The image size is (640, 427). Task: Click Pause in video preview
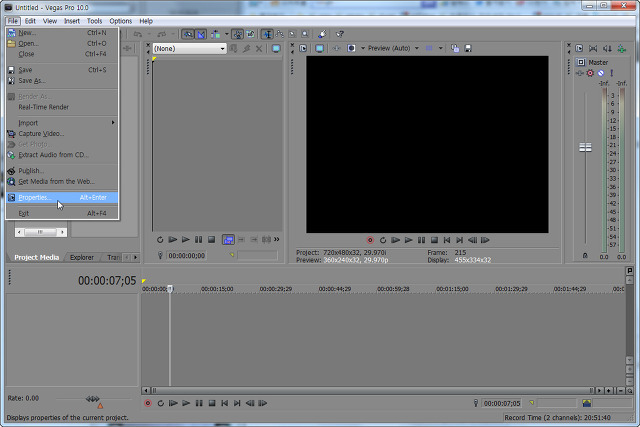pos(421,240)
